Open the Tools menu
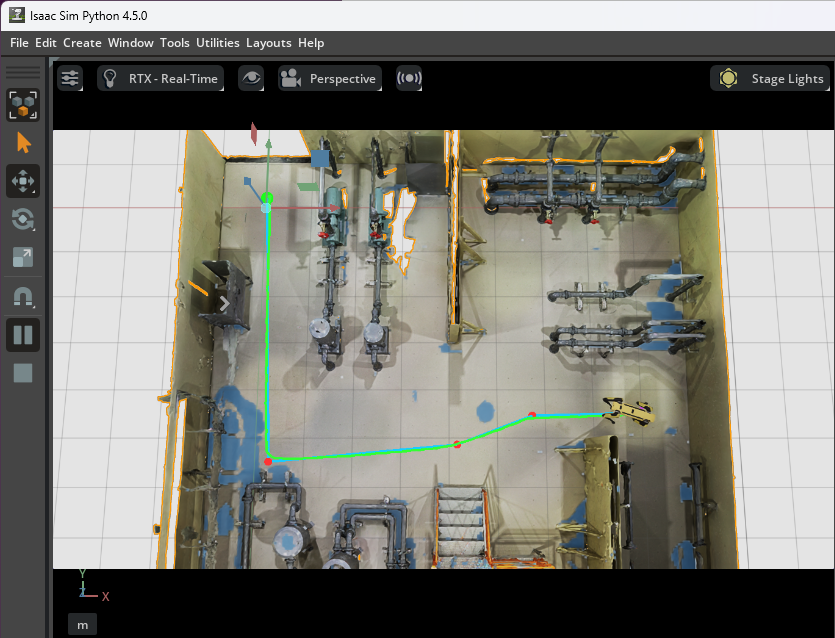The image size is (835, 638). (x=175, y=43)
